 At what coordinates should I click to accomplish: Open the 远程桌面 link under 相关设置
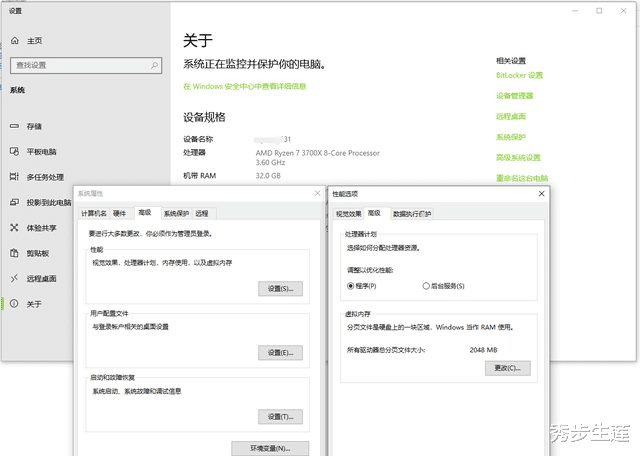pyautogui.click(x=511, y=116)
